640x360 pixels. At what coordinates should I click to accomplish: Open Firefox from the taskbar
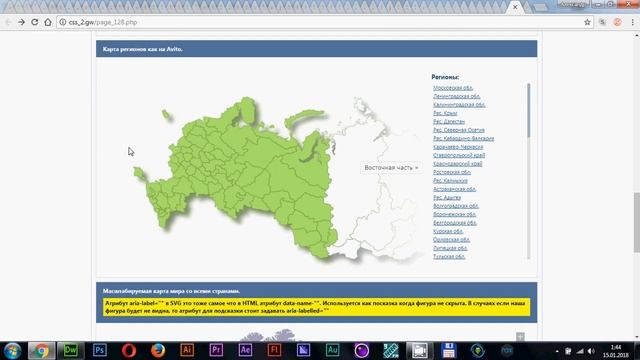[x=158, y=351]
